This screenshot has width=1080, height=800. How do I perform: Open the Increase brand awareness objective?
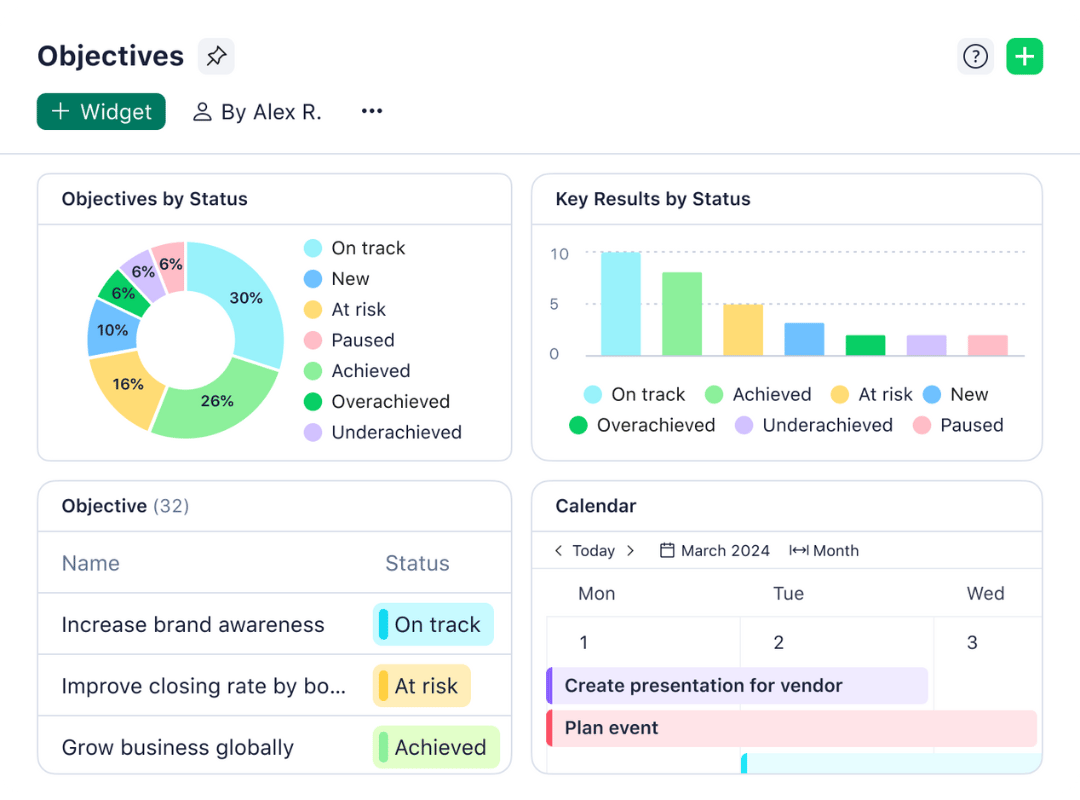193,624
